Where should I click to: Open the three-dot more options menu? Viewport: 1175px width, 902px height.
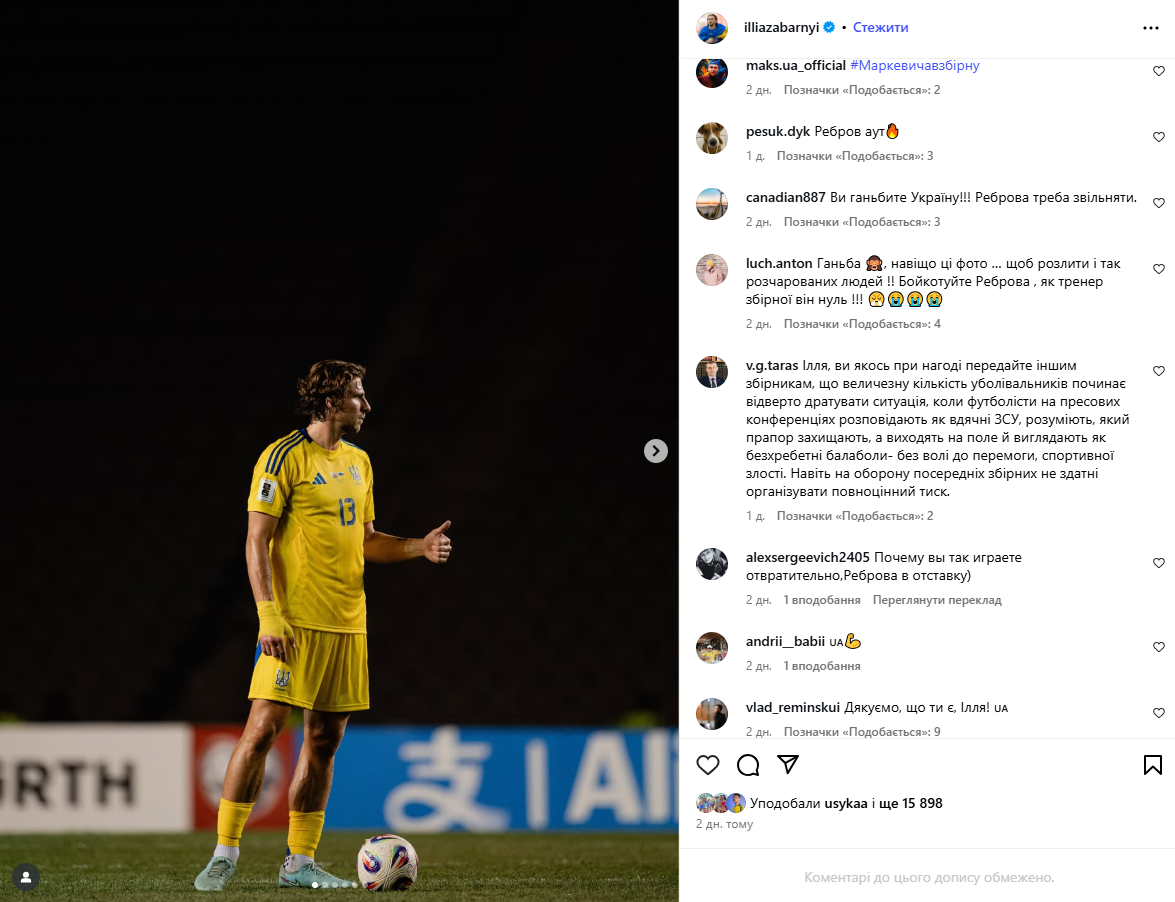pos(1151,28)
